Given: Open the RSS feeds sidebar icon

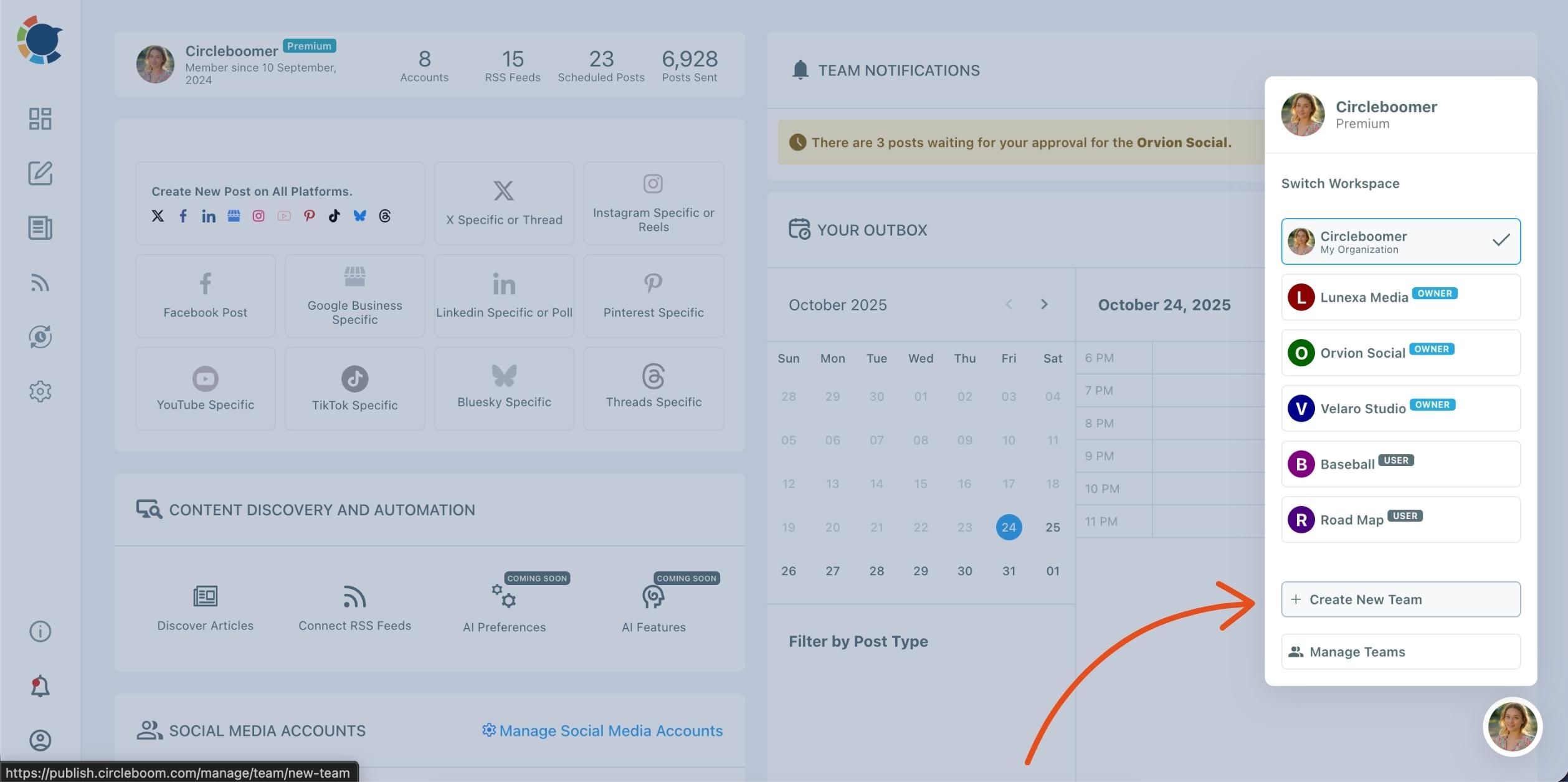Looking at the screenshot, I should coord(40,283).
